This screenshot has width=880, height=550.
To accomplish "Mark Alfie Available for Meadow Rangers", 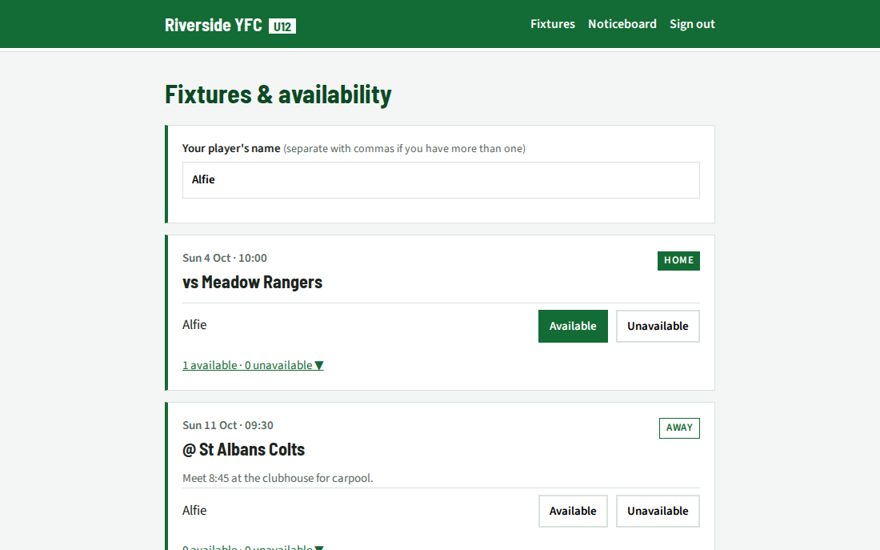I will click(572, 326).
